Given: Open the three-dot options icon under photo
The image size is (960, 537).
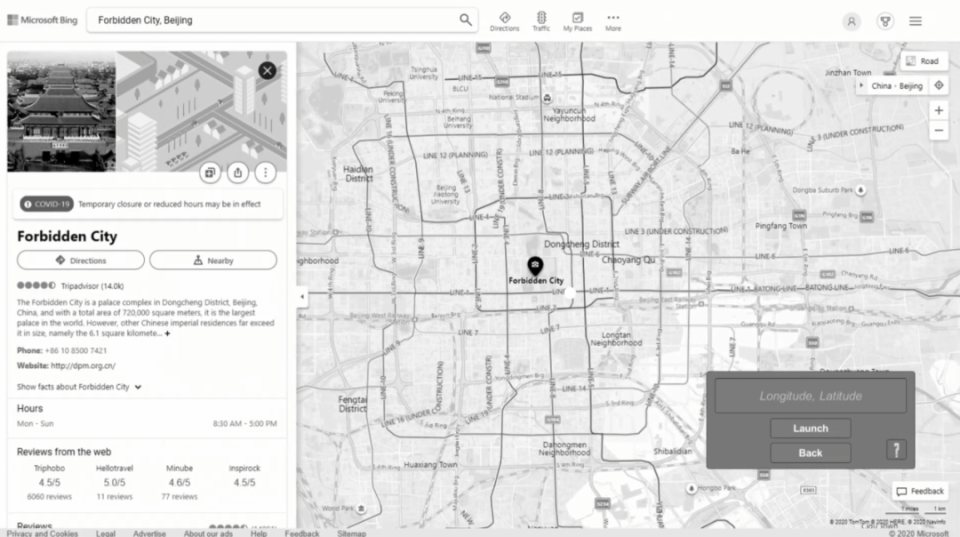Looking at the screenshot, I should coord(265,173).
